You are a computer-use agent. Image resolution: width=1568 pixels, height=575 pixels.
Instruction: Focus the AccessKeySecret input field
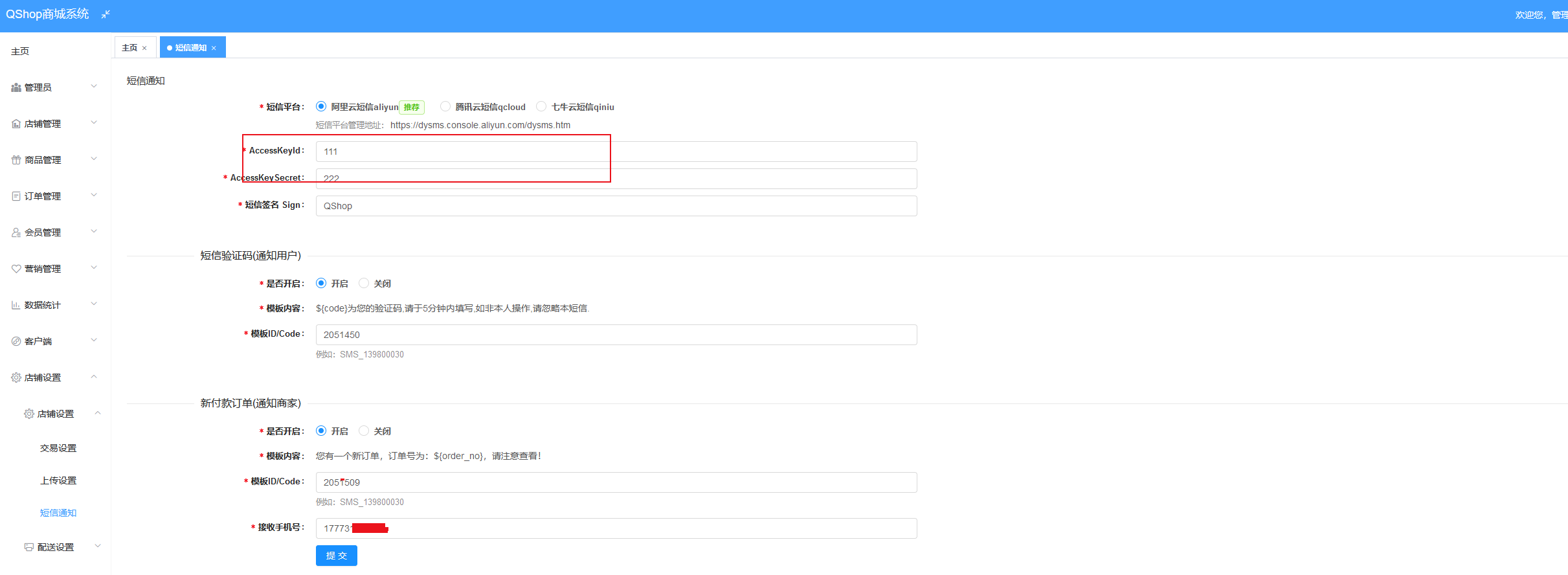pyautogui.click(x=616, y=179)
